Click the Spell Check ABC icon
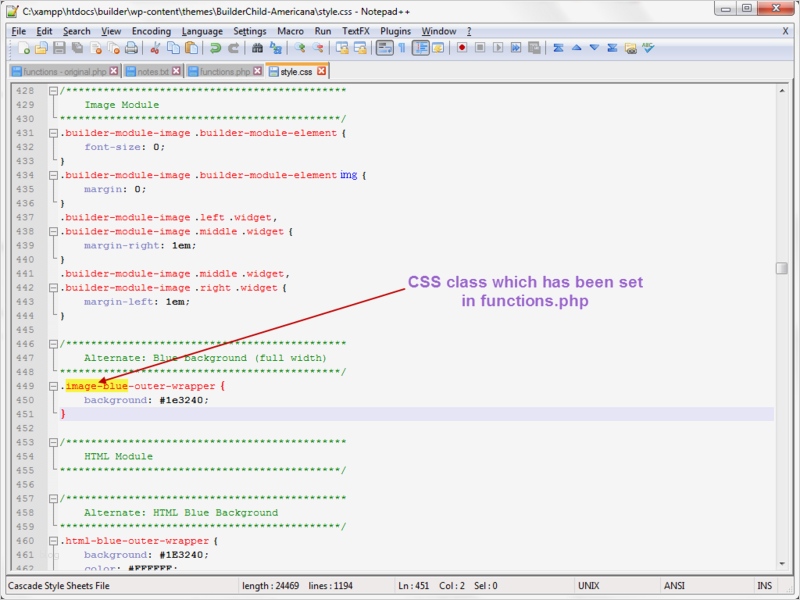The width and height of the screenshot is (800, 600). (648, 48)
